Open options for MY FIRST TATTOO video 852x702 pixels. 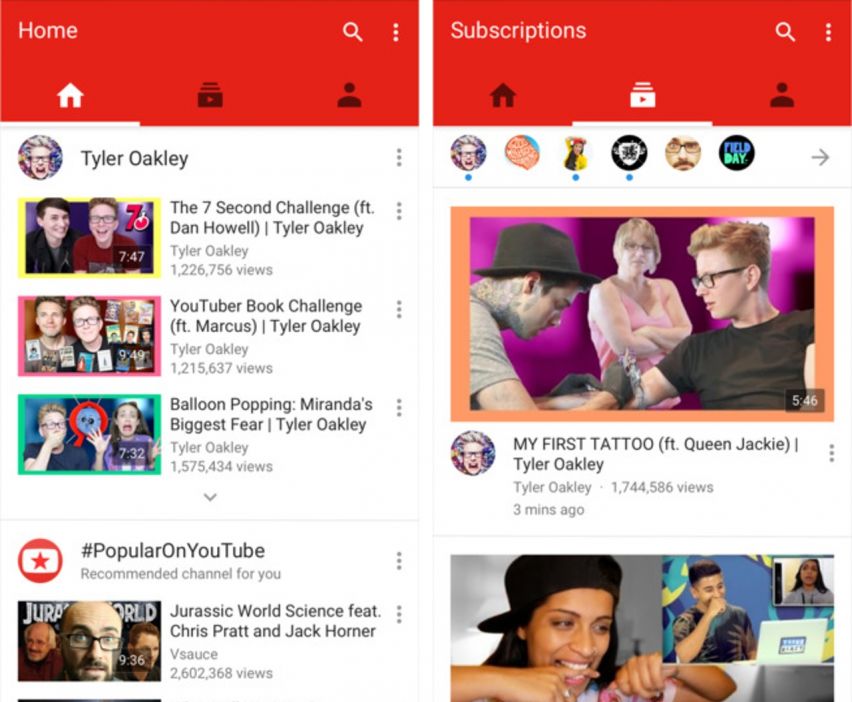831,454
